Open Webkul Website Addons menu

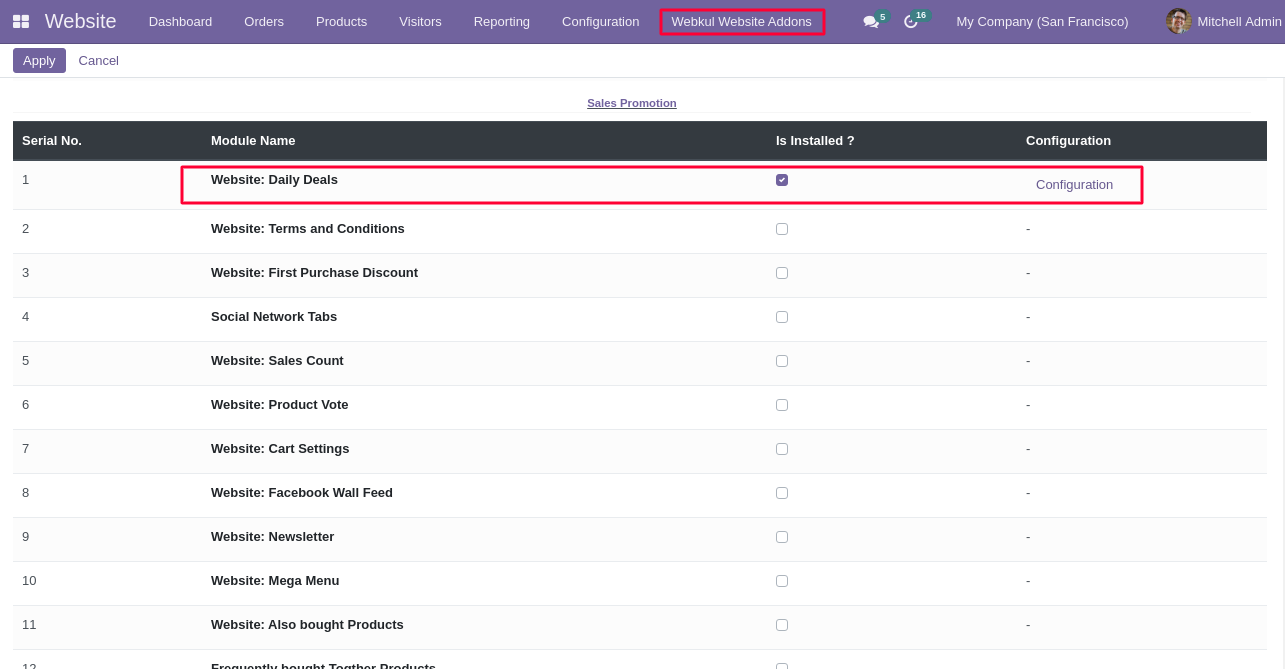[742, 21]
